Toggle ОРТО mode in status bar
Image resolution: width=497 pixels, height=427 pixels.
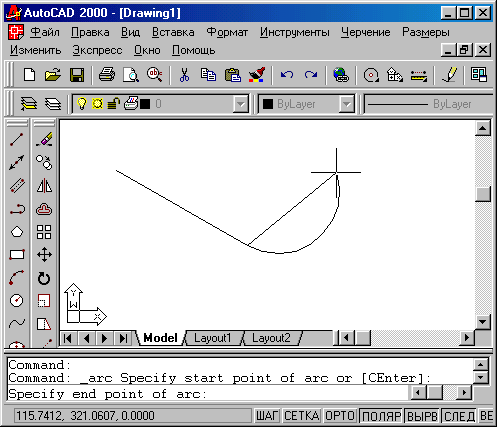[x=339, y=416]
